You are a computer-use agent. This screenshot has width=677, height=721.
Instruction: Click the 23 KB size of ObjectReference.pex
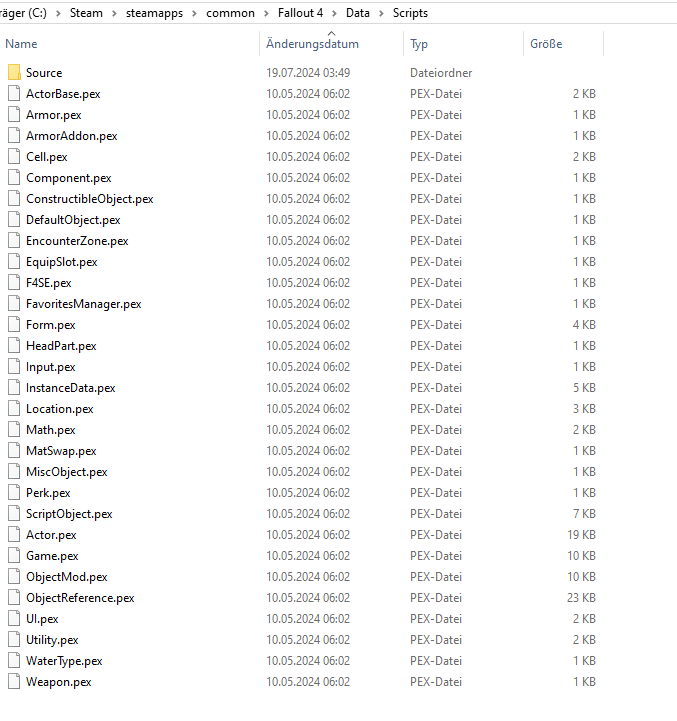(x=581, y=598)
